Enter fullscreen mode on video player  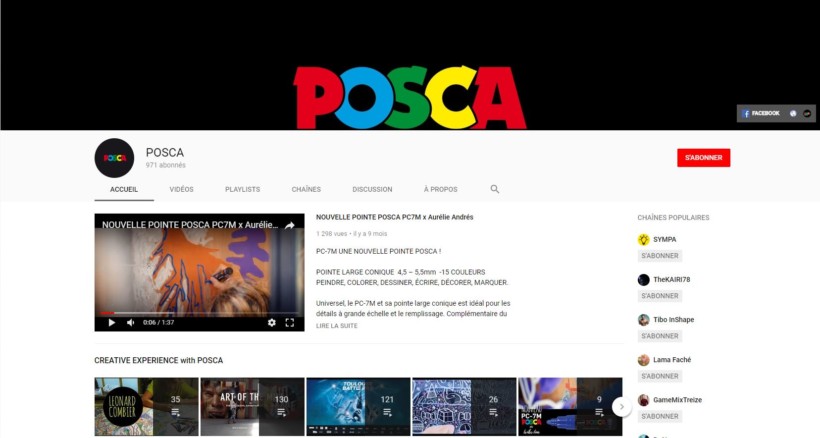[x=290, y=322]
